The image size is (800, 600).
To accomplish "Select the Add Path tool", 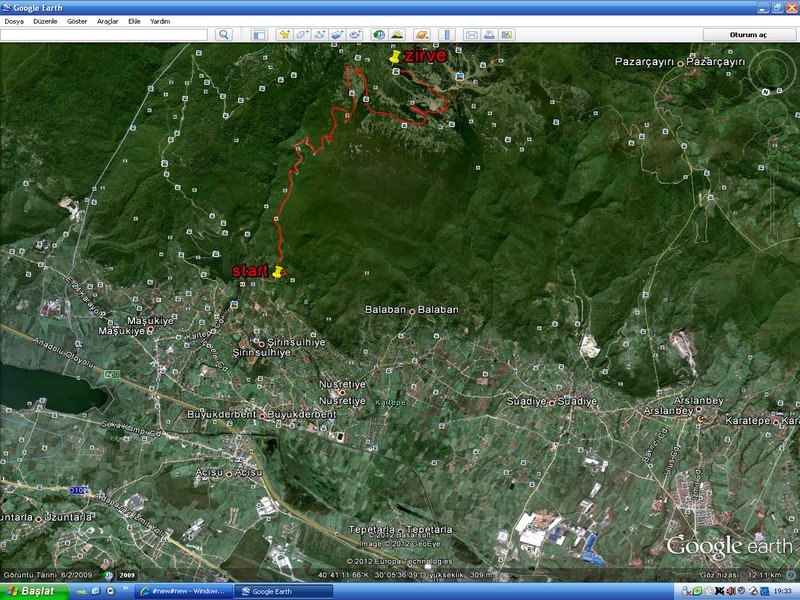I will [320, 34].
